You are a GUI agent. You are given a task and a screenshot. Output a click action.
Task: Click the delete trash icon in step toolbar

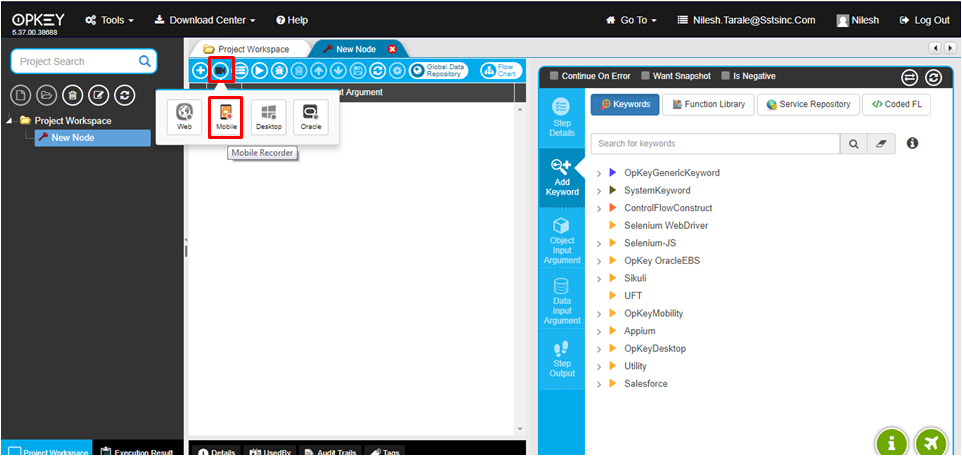coord(299,71)
